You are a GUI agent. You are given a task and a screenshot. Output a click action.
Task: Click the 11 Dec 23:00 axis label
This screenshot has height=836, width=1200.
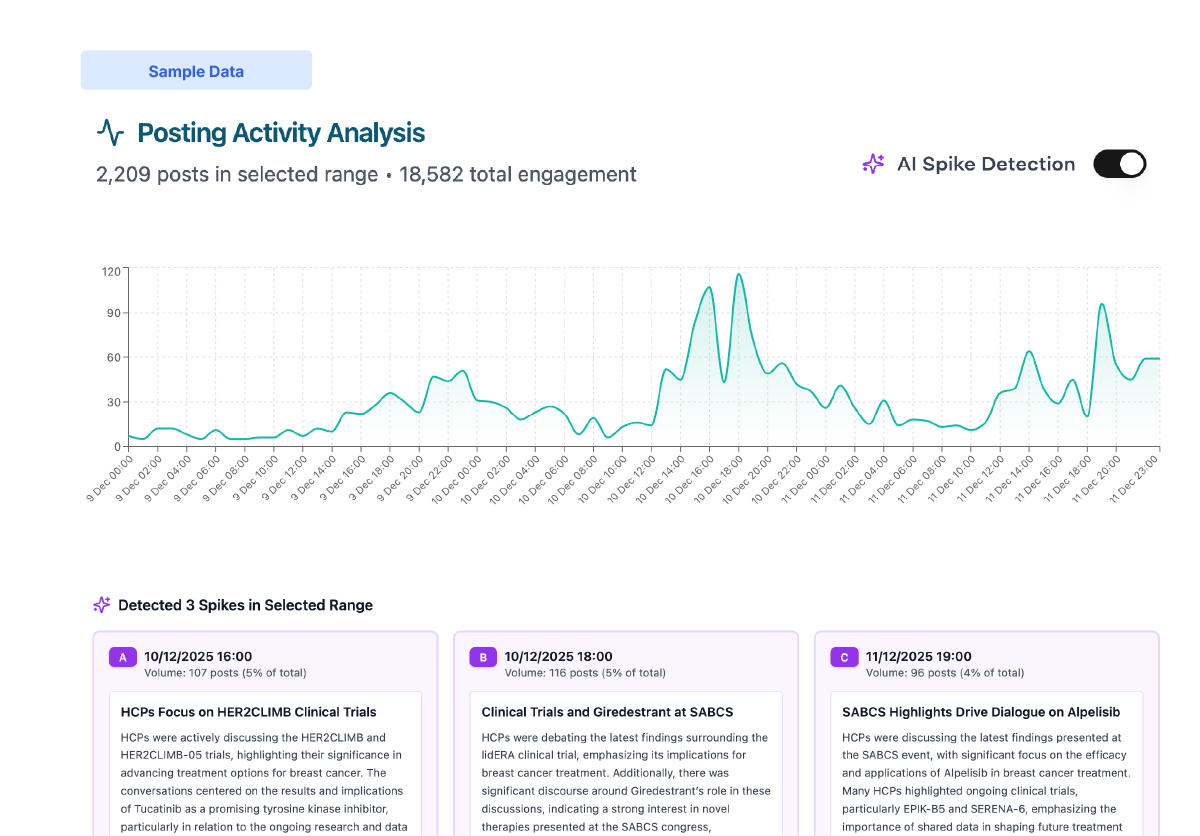[x=1135, y=477]
